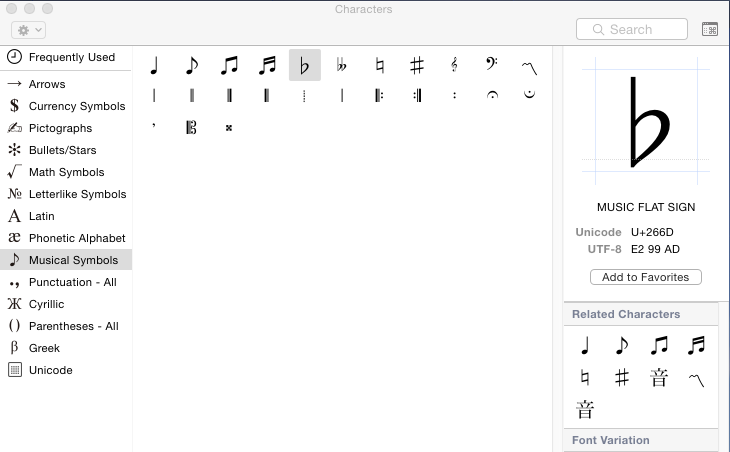Click the treble clef symbol
This screenshot has height=452, width=730.
point(454,66)
